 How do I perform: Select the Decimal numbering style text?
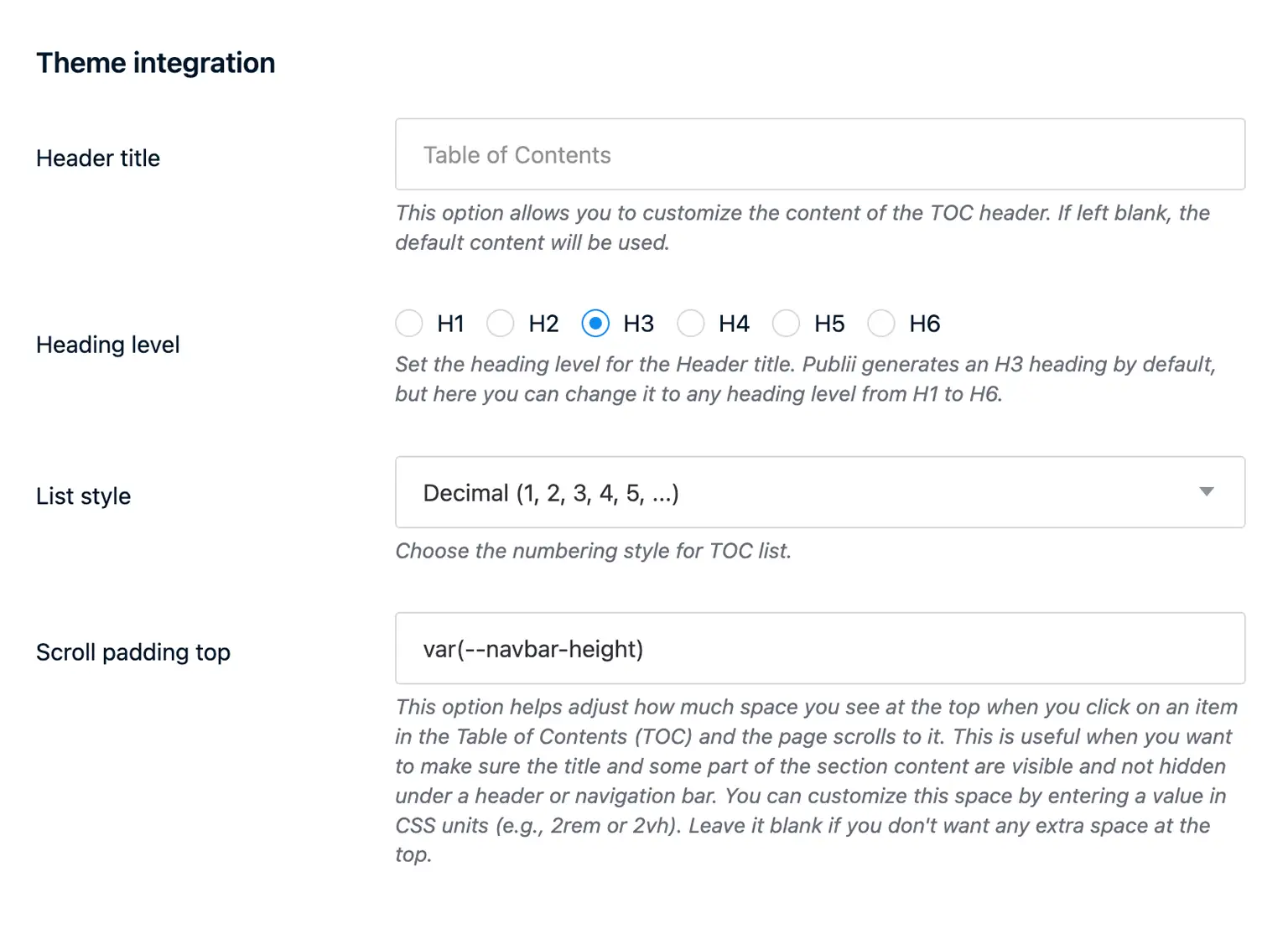(x=551, y=493)
